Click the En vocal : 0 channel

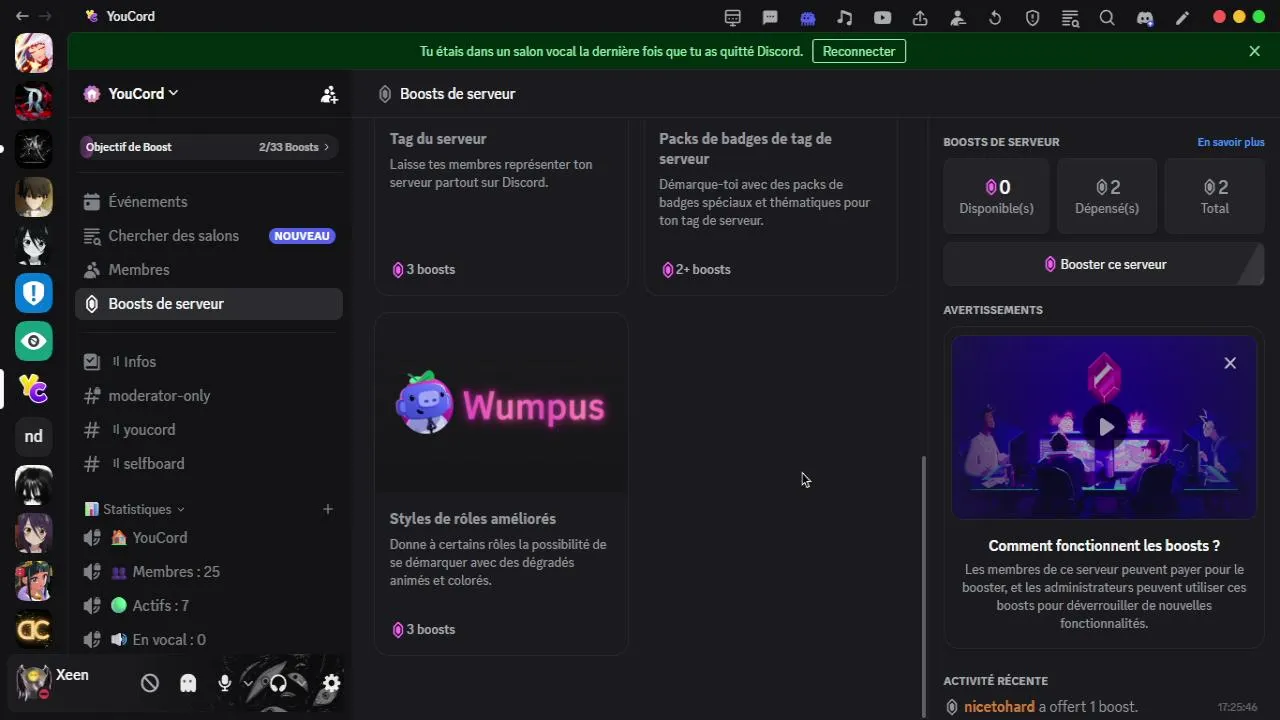(209, 640)
